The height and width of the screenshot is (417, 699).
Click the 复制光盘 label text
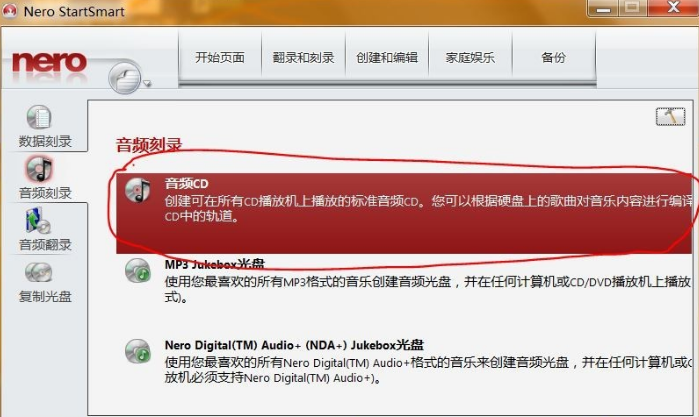pyautogui.click(x=45, y=296)
